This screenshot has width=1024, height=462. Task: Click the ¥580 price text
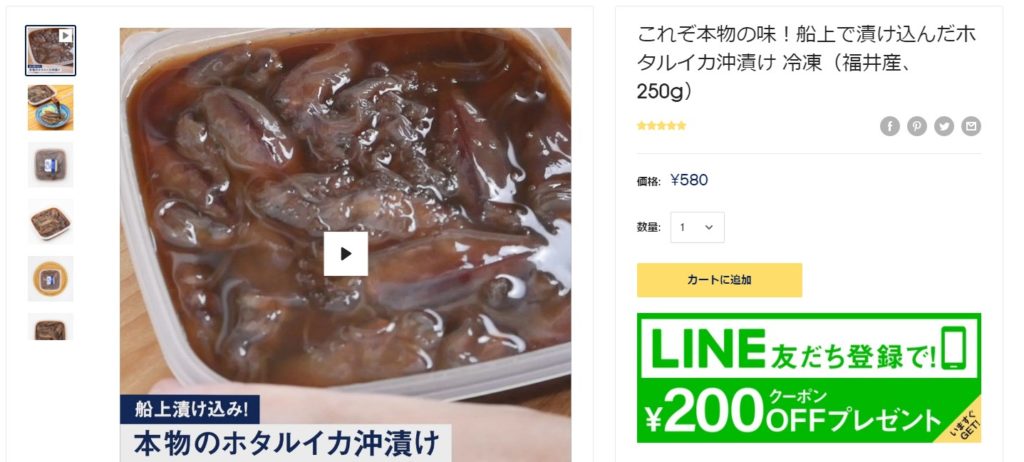pos(689,180)
